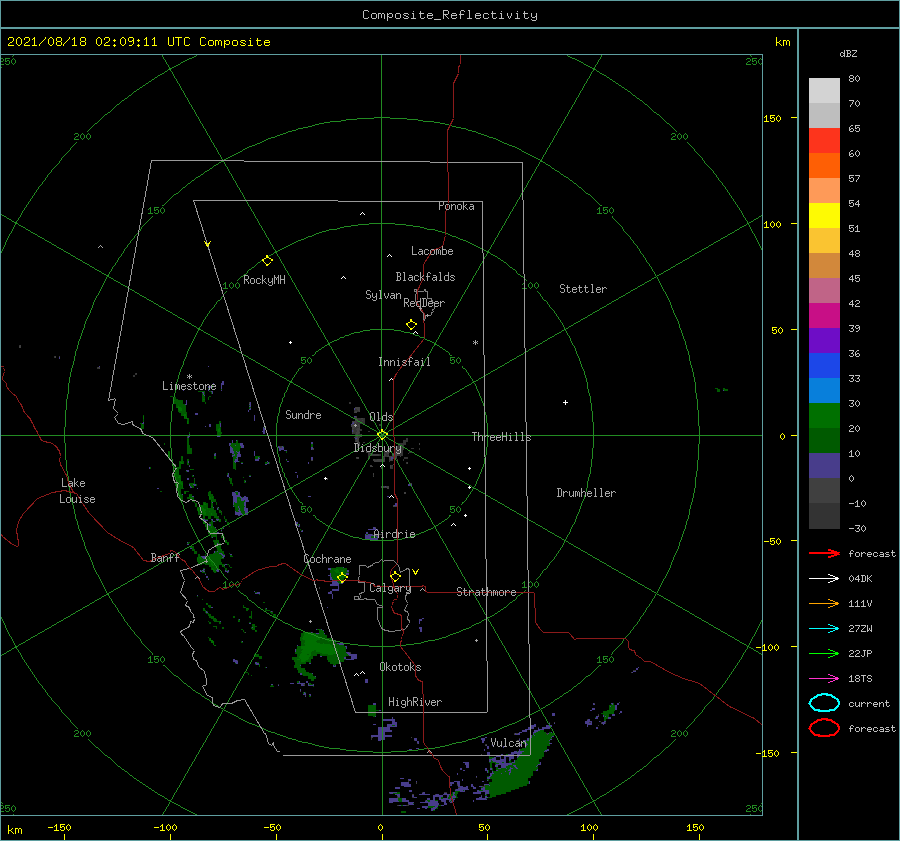Select the light gray 80 dBZ swatch
This screenshot has height=841, width=900.
pyautogui.click(x=824, y=91)
